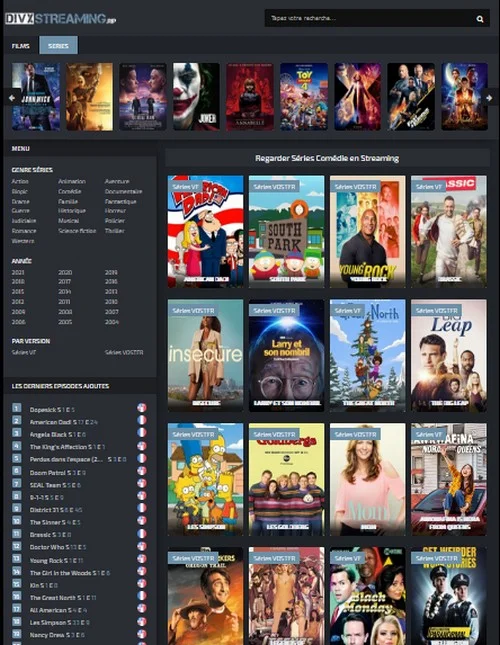Image resolution: width=500 pixels, height=645 pixels.
Task: Click the search magnifier icon
Action: 480,19
